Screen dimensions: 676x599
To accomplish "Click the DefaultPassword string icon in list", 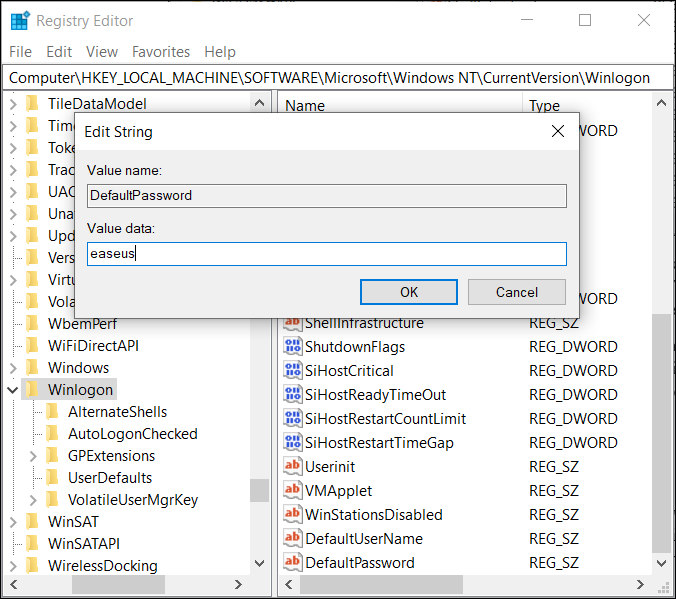I will coord(292,562).
